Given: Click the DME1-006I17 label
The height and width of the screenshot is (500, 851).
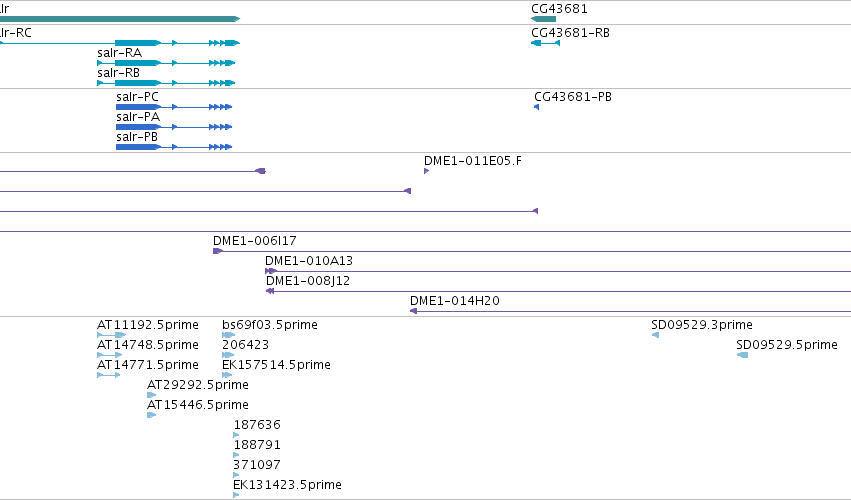Looking at the screenshot, I should [x=255, y=240].
